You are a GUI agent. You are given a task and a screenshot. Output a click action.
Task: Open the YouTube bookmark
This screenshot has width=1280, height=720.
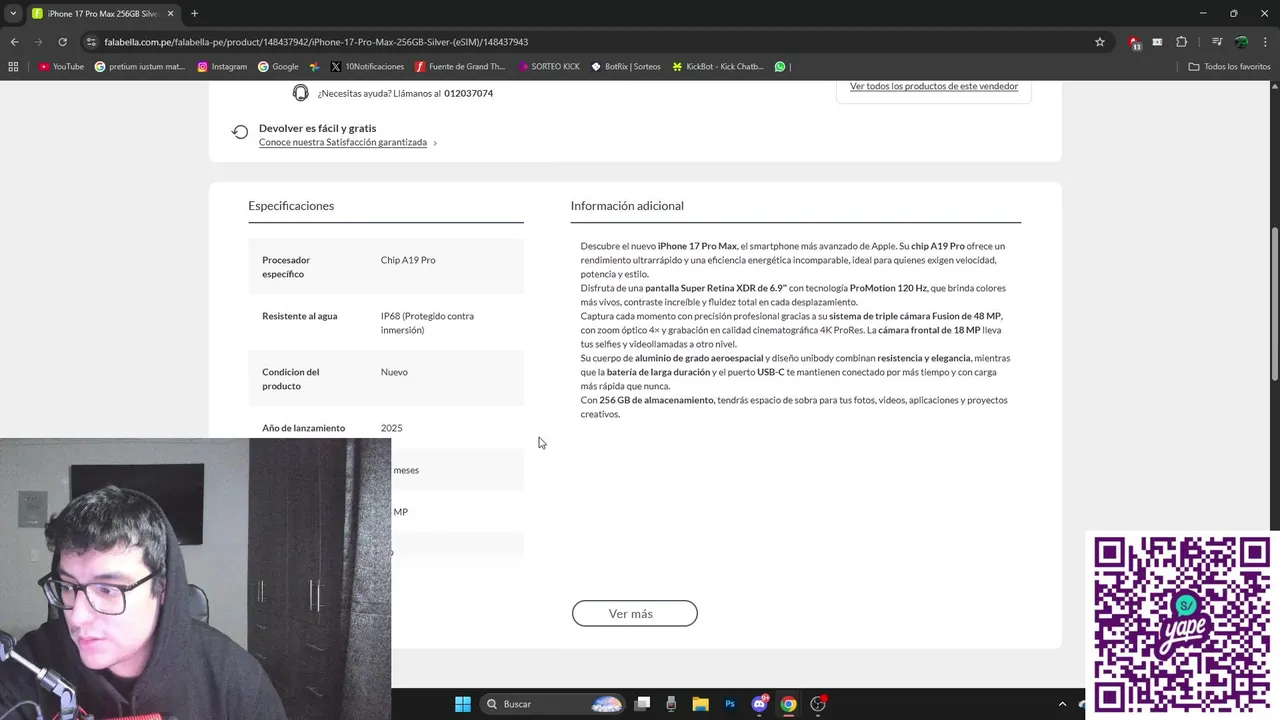click(61, 67)
